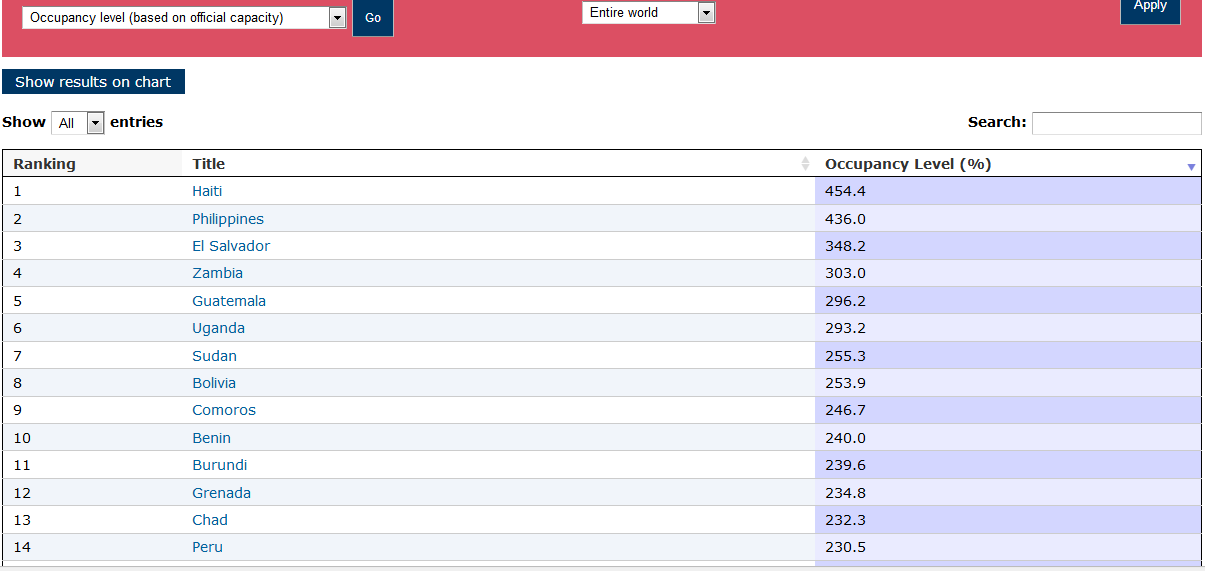This screenshot has width=1205, height=571.
Task: Click the Apply button
Action: (x=1149, y=8)
